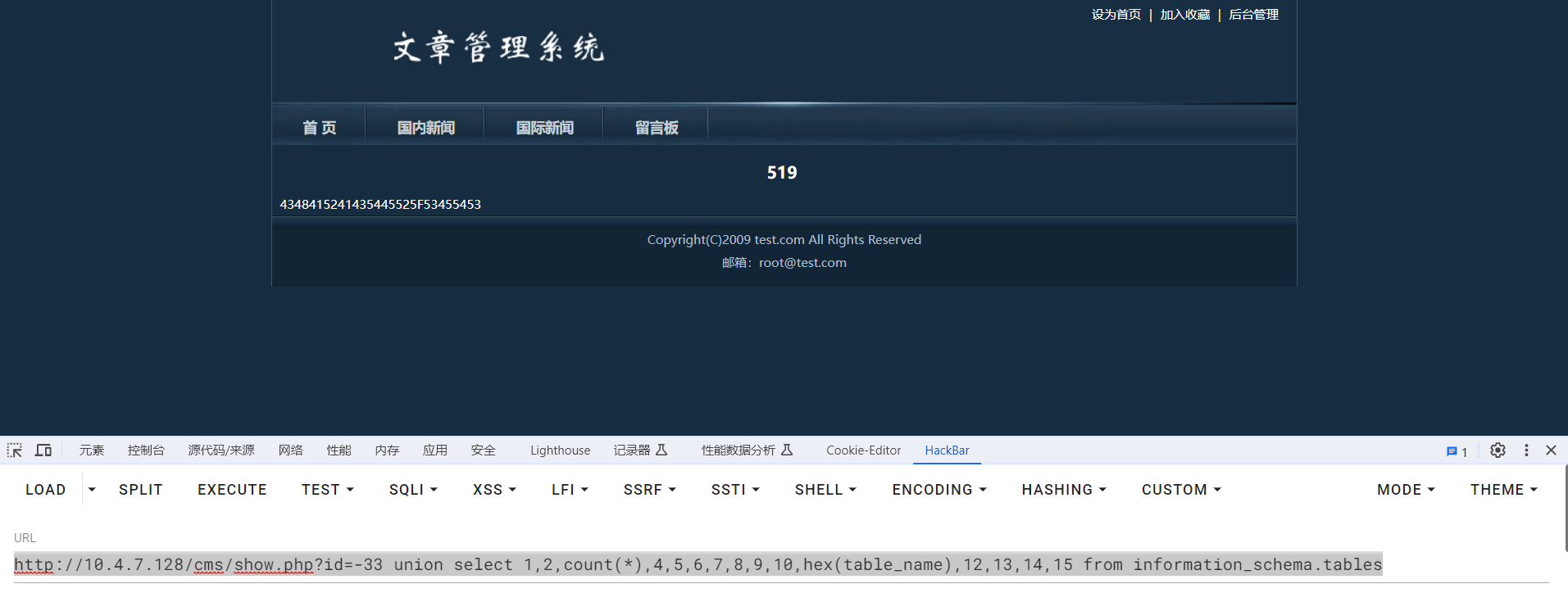Open the 后台管理 link
Screen dimensions: 1568x593
point(1253,15)
